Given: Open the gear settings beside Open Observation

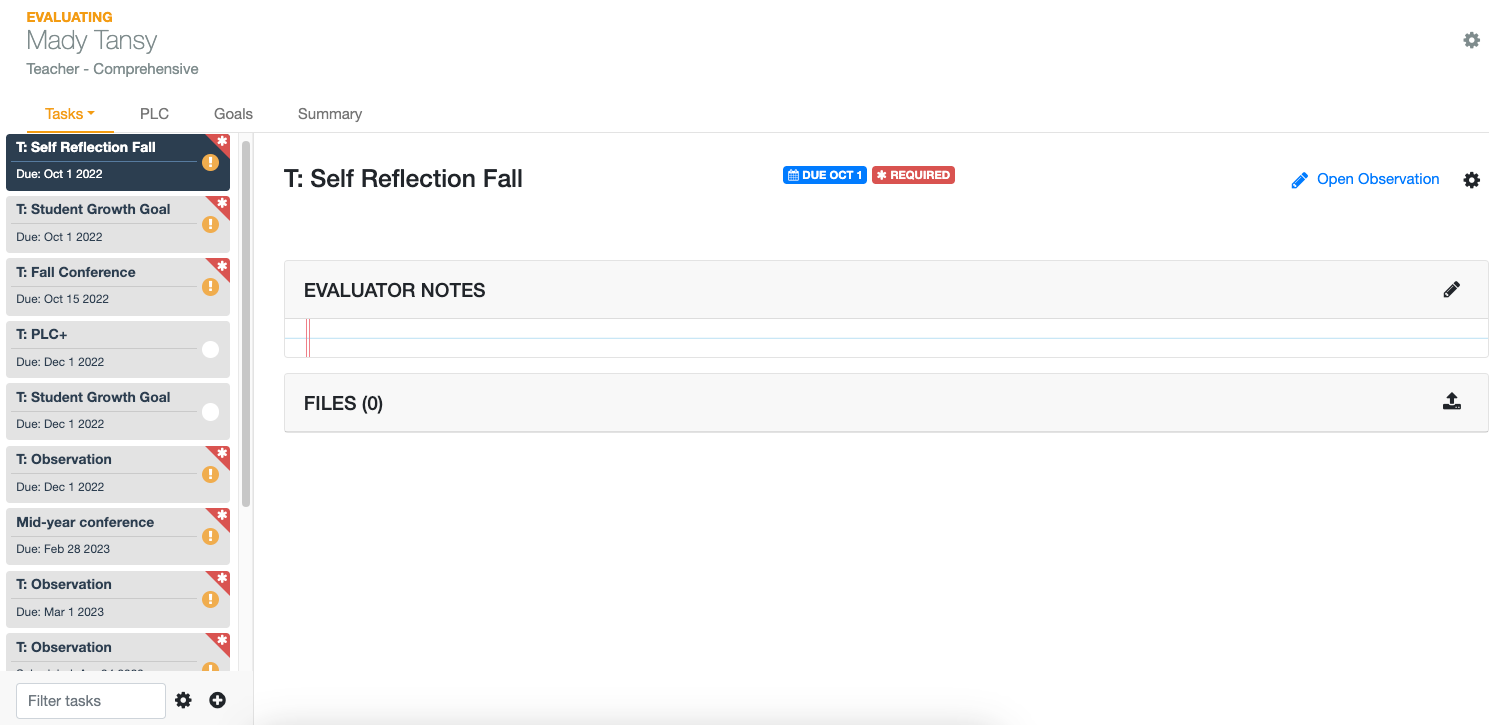Looking at the screenshot, I should pos(1472,180).
